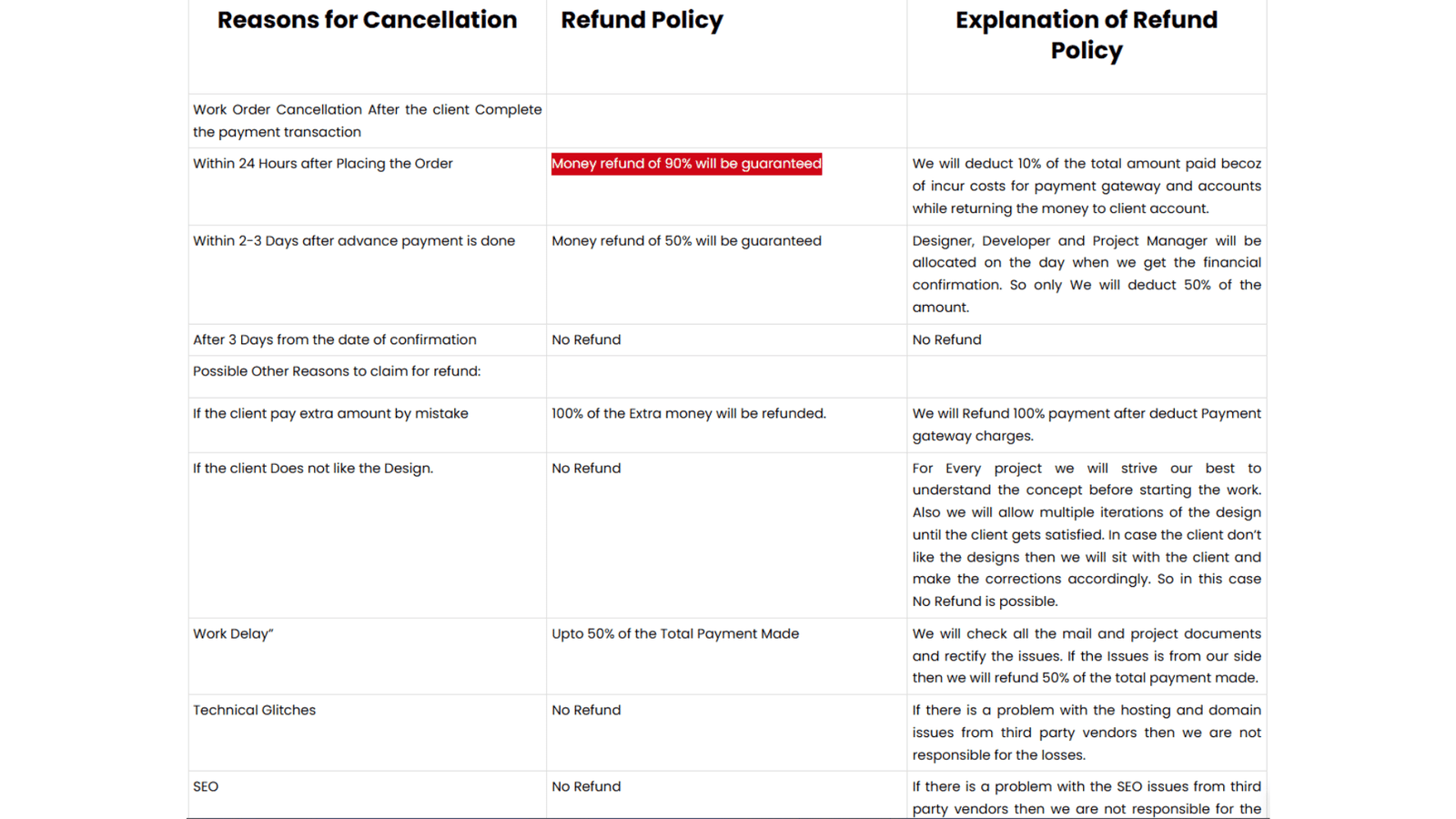This screenshot has height=819, width=1456.
Task: Click explanation text about payment gateway charges
Action: pos(1087,425)
